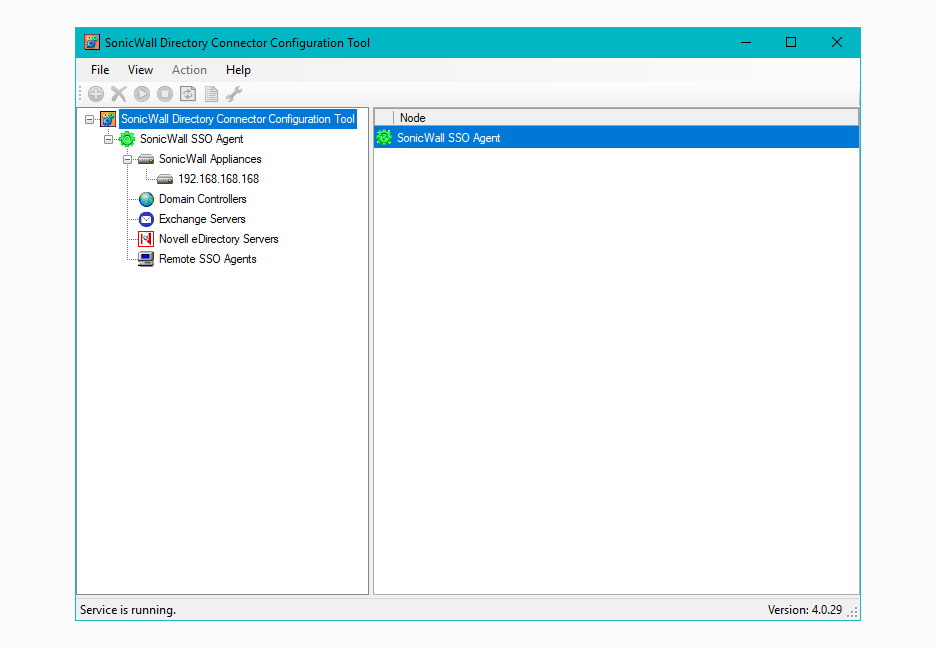Select SonicWall SSO Agent row in list
Viewport: 936px width, 648px height.
click(x=617, y=138)
